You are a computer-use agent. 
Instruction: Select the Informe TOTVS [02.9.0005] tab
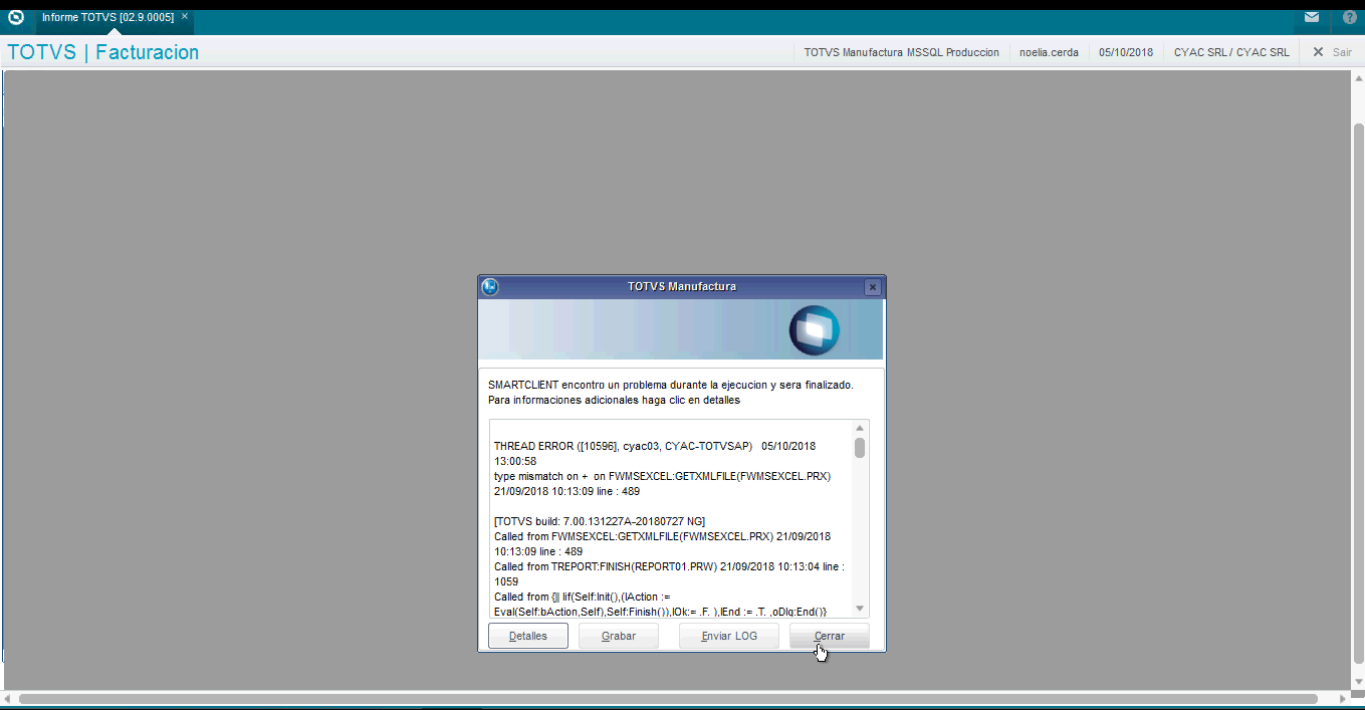pyautogui.click(x=108, y=17)
